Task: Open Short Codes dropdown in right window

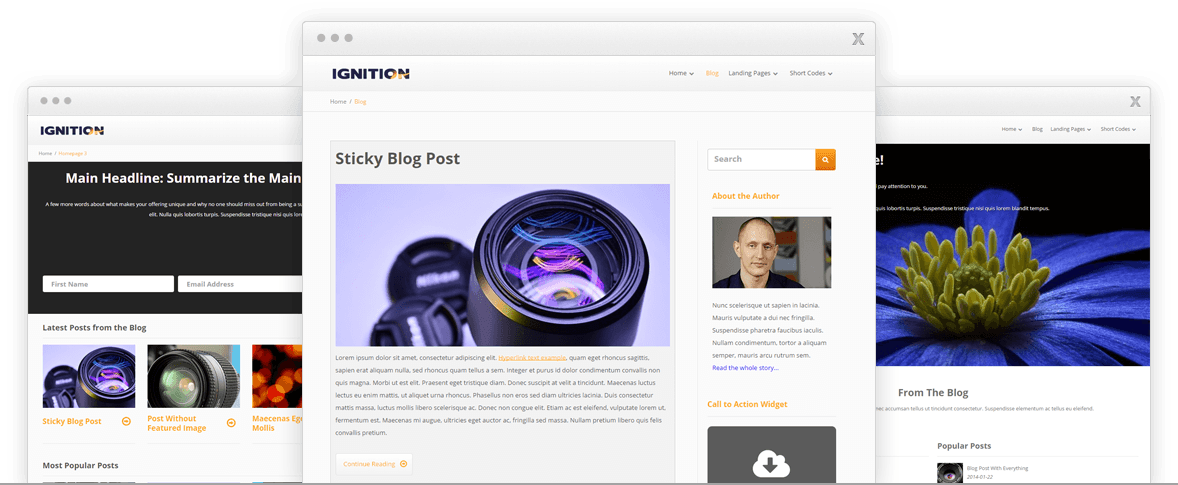Action: tap(1118, 129)
